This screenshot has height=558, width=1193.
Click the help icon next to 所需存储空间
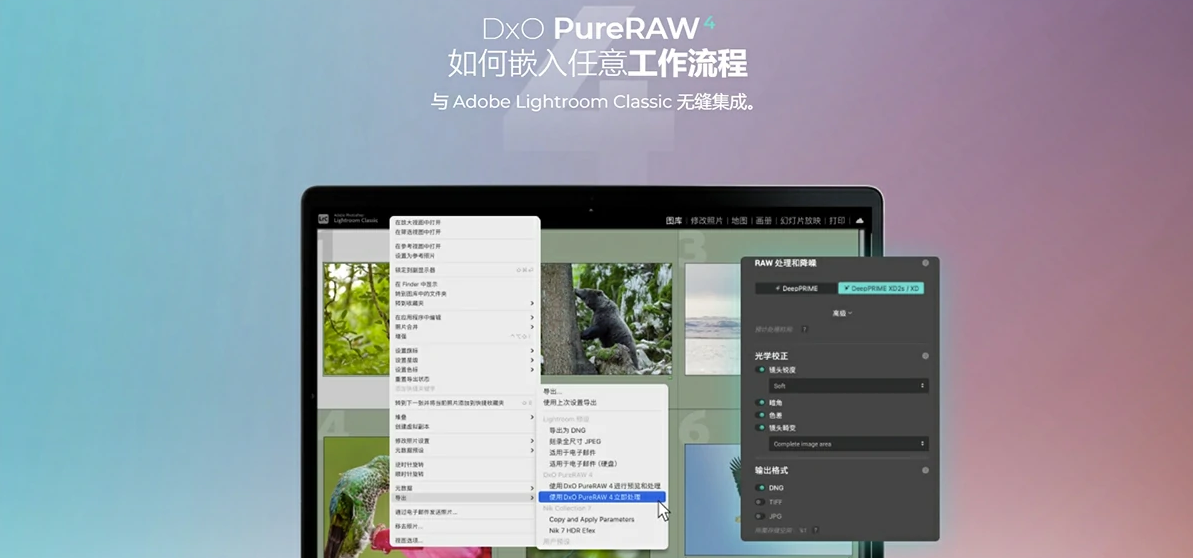tap(815, 530)
